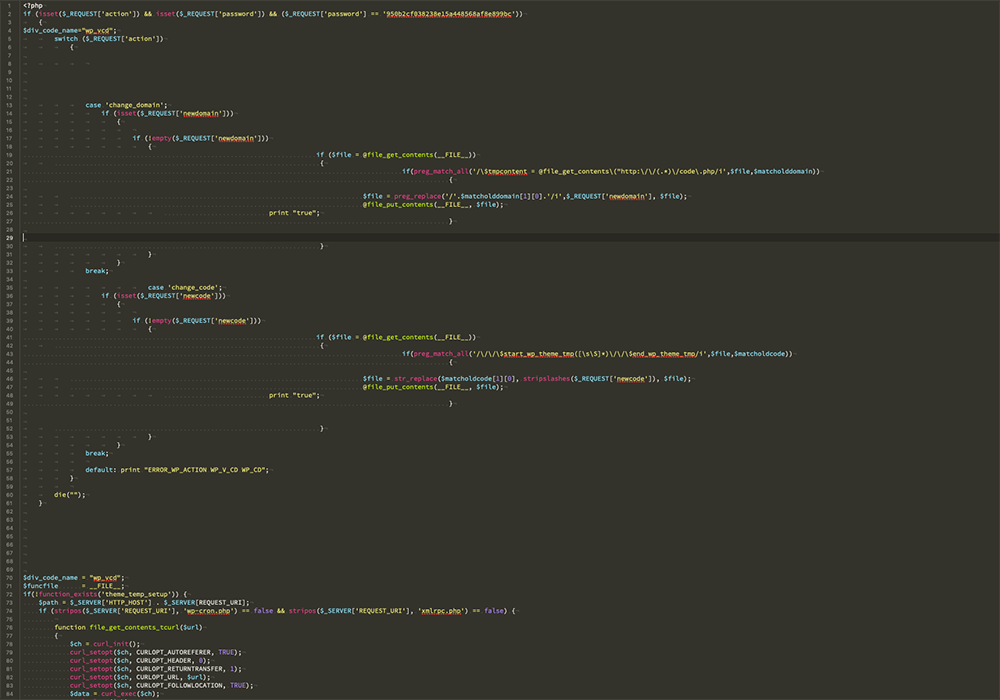This screenshot has height=700, width=1000.
Task: Click the stripslashes call on line 46
Action: [x=547, y=378]
